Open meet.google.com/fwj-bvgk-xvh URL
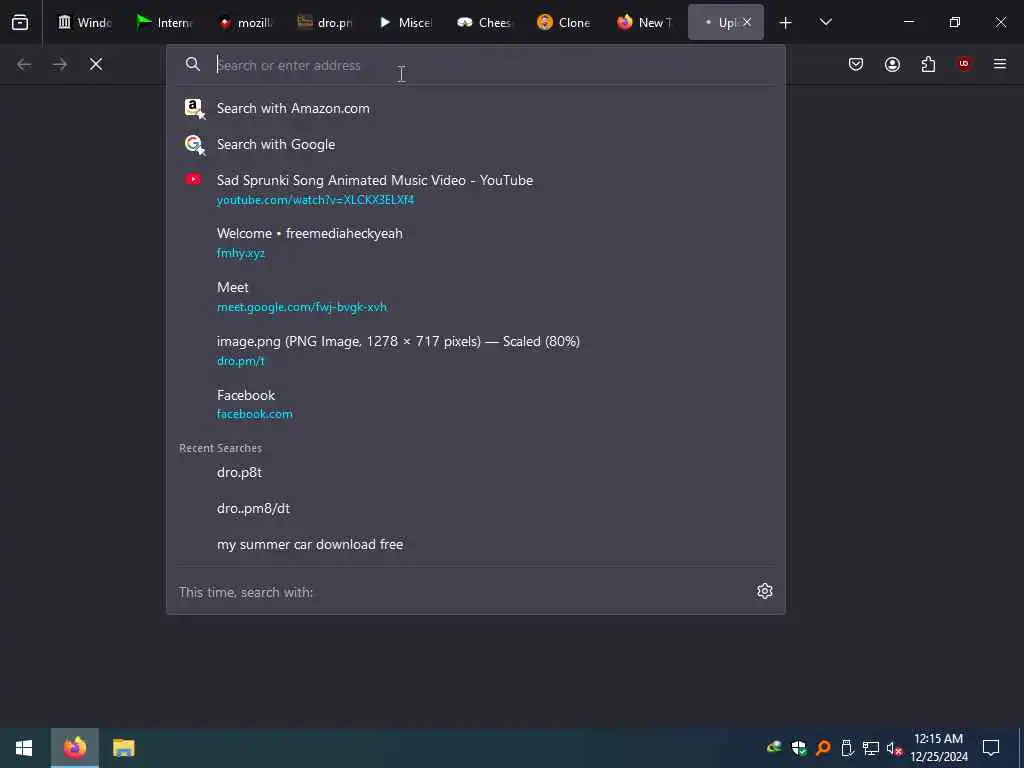The height and width of the screenshot is (768, 1024). pyautogui.click(x=302, y=307)
